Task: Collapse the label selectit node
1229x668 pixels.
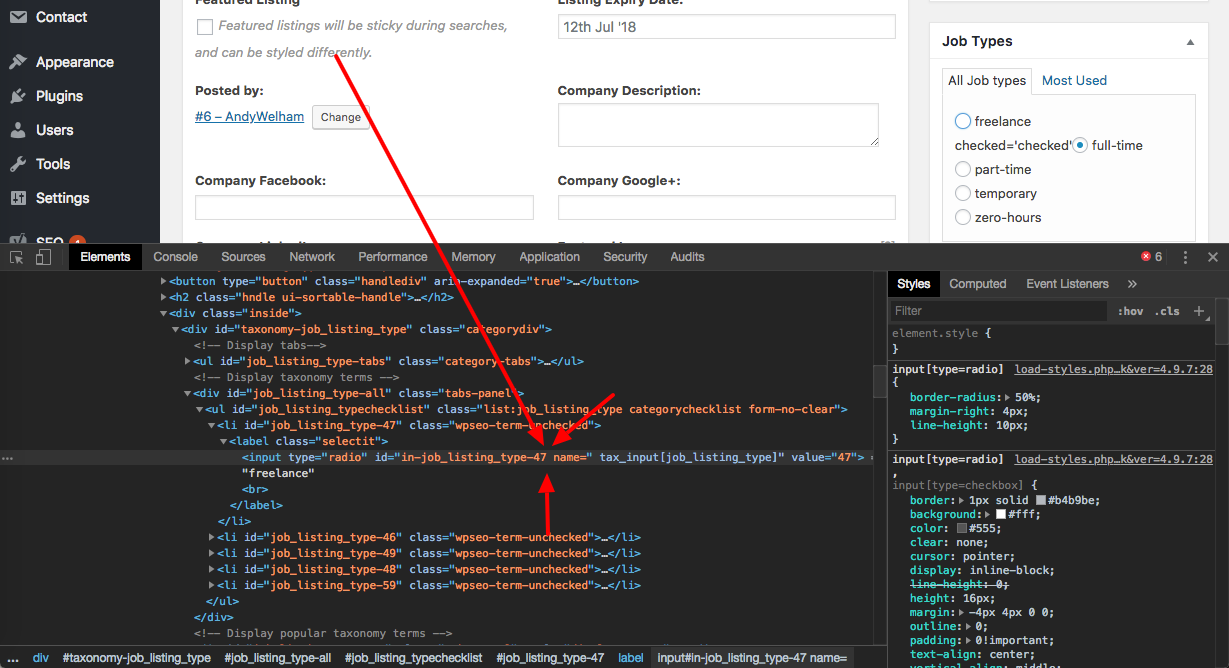Action: click(x=224, y=441)
